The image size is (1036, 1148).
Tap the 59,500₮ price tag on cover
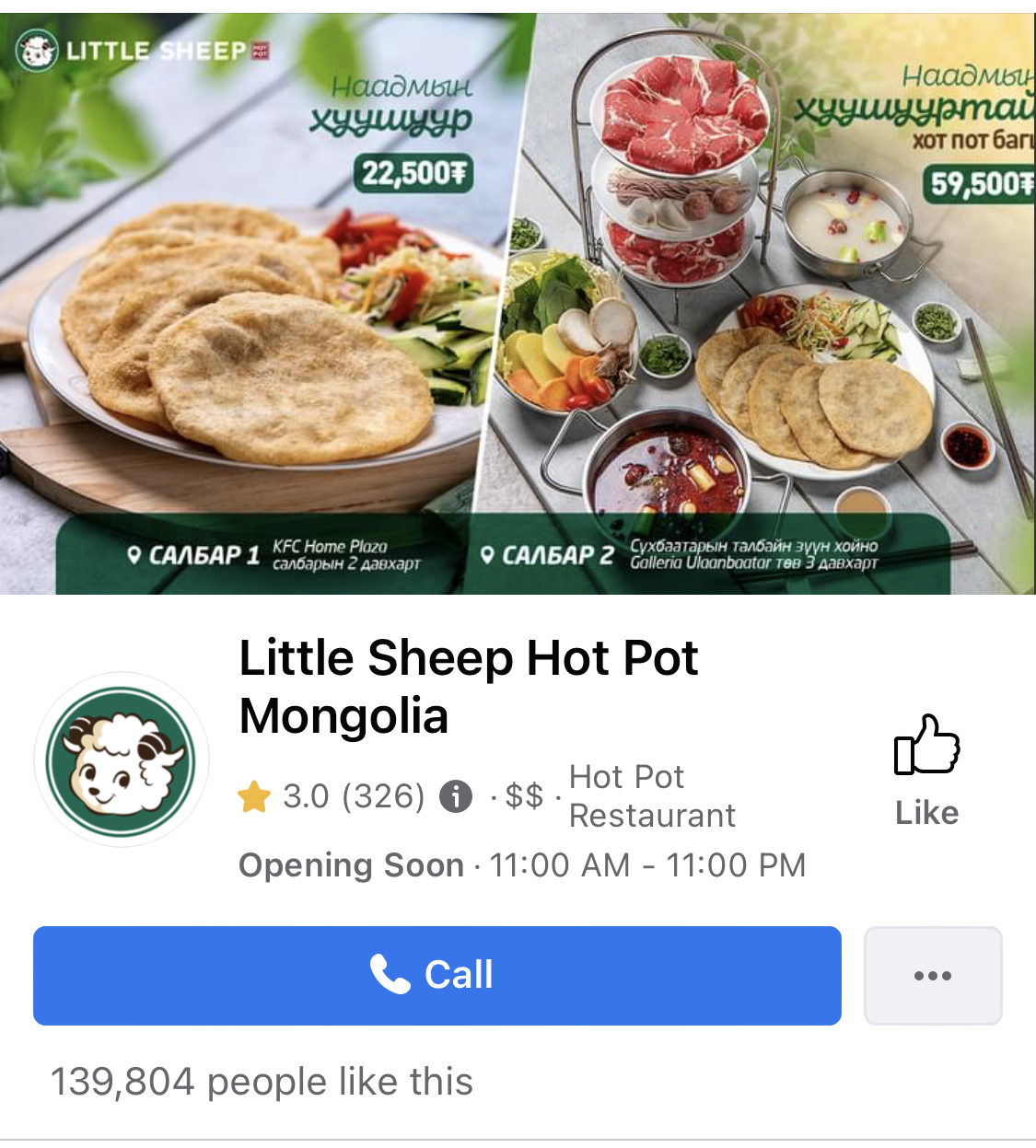tap(980, 184)
